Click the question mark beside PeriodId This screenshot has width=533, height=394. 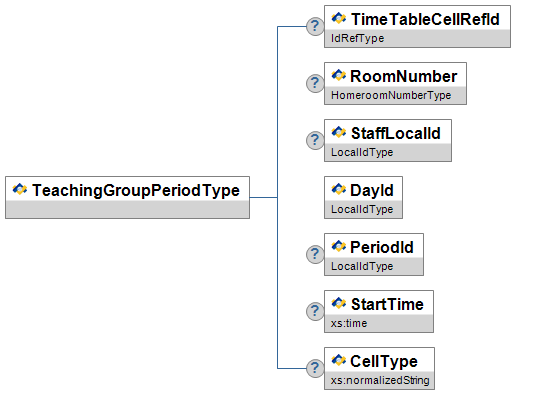point(315,254)
